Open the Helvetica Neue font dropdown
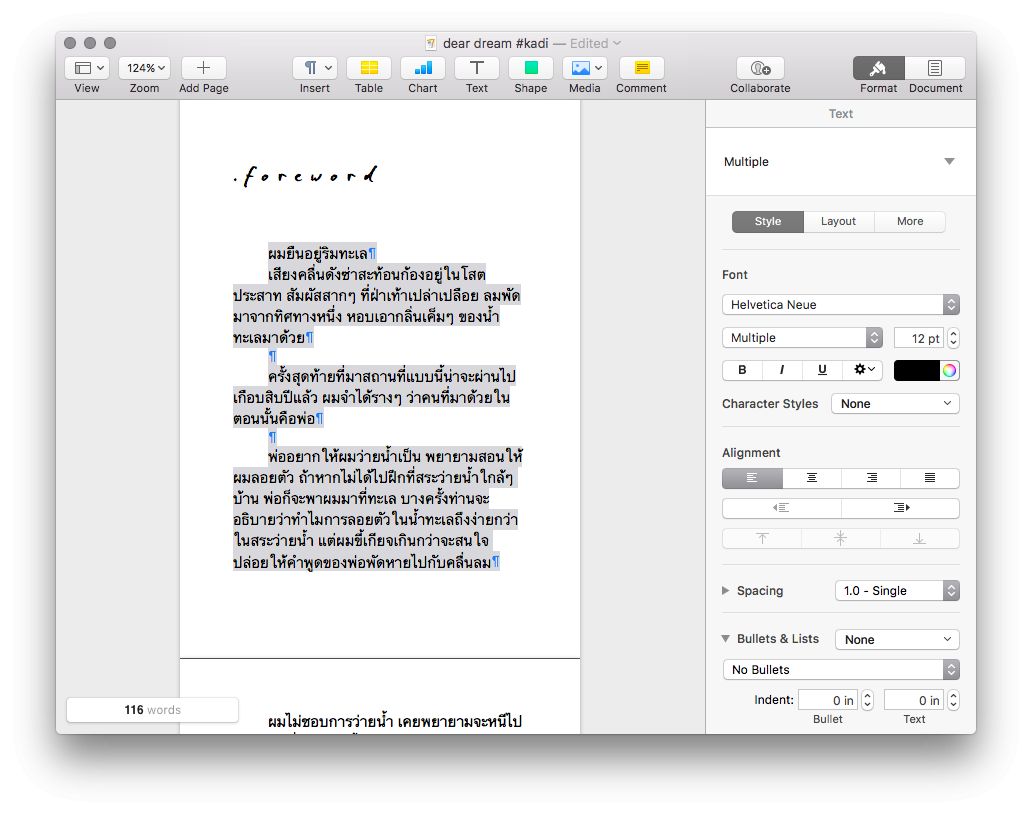This screenshot has width=1032, height=814. click(x=840, y=305)
